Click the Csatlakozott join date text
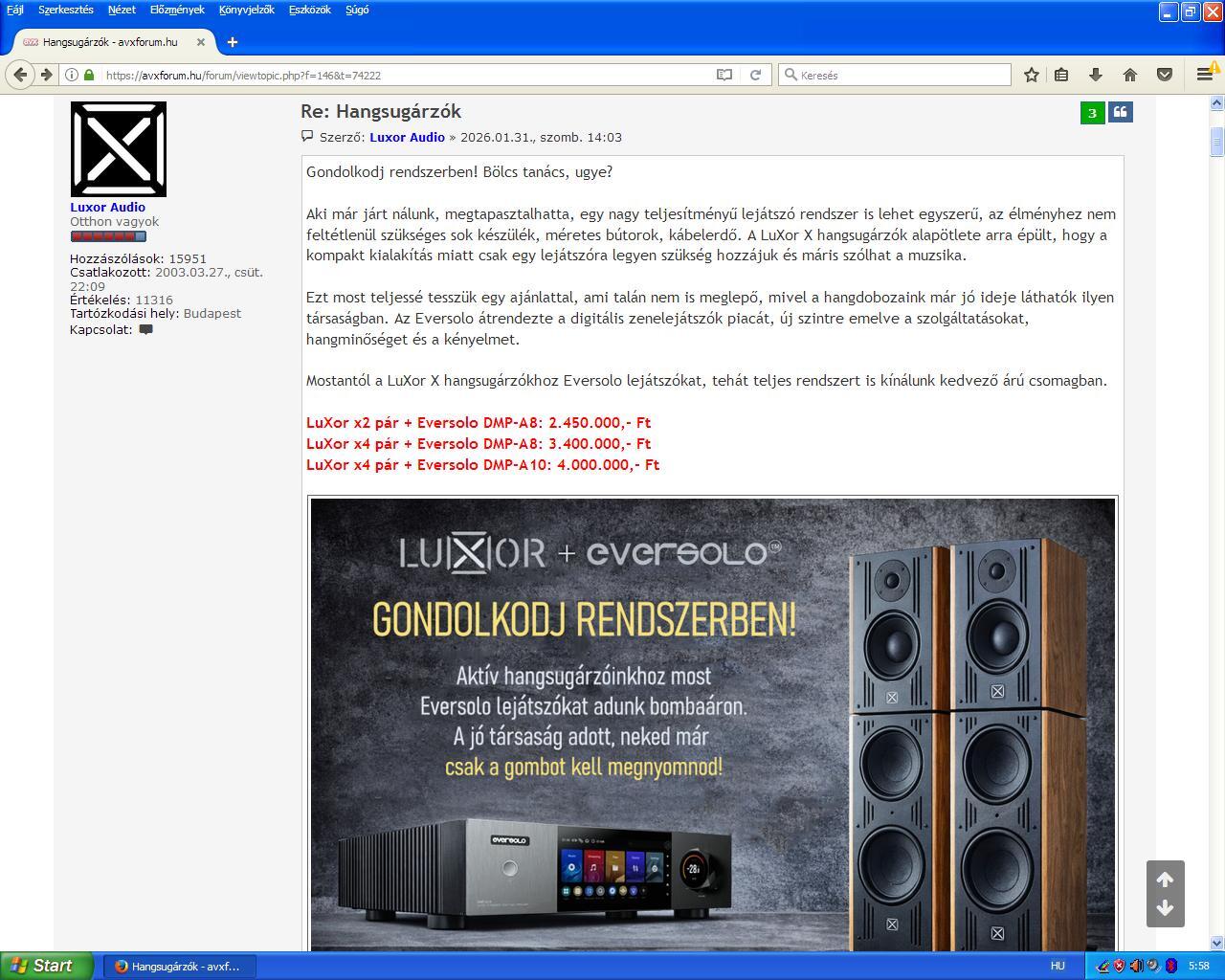Viewport: 1225px width, 980px height. coord(167,279)
